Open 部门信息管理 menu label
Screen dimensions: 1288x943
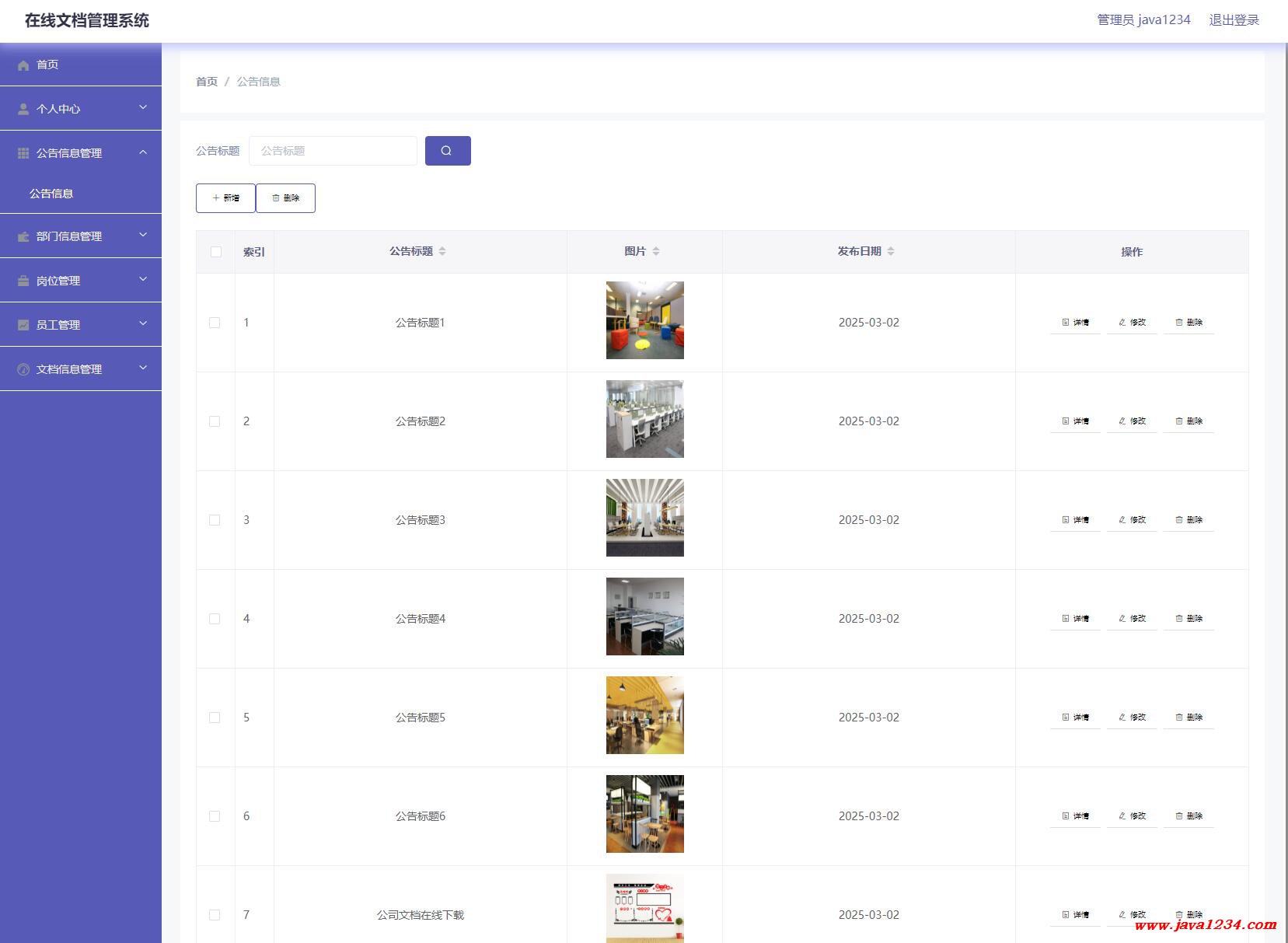click(69, 236)
